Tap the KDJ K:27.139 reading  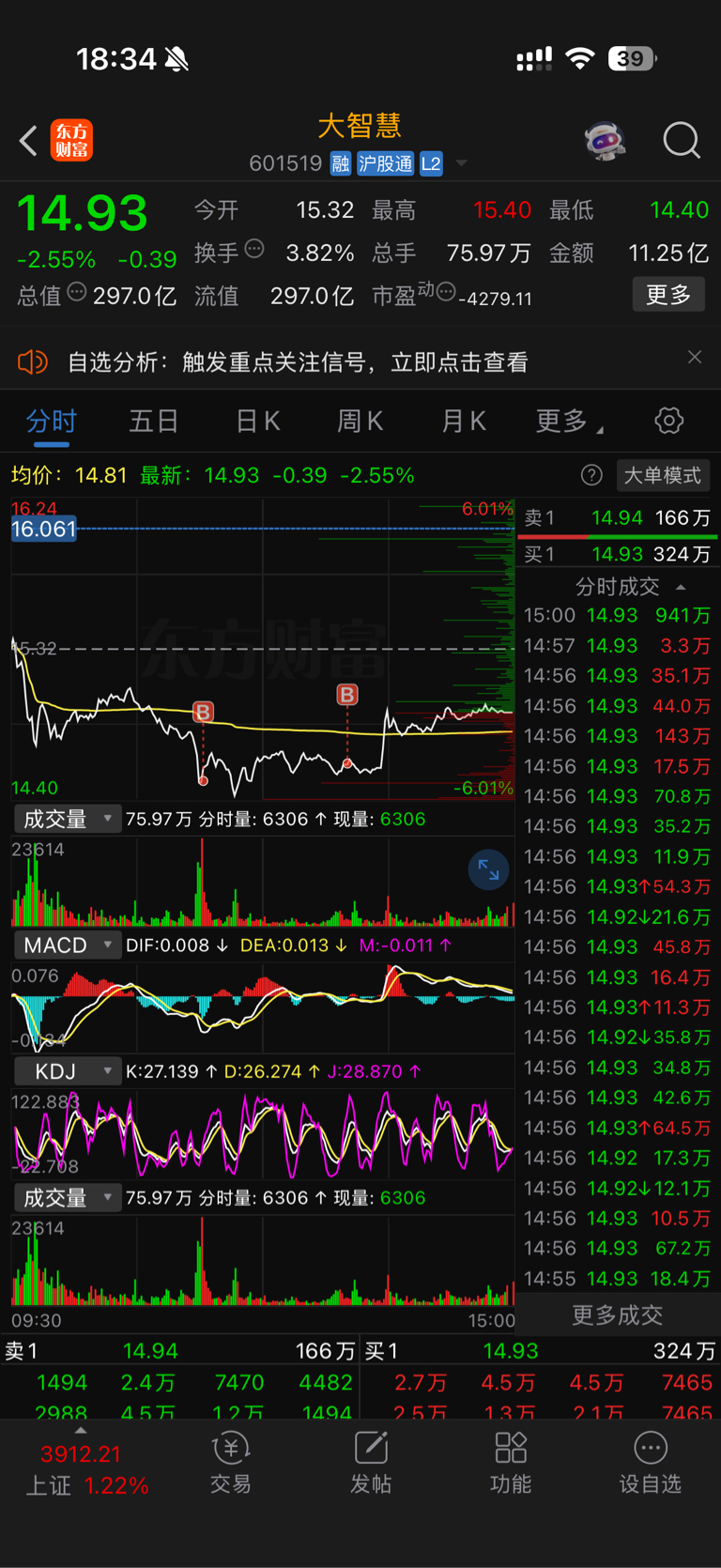pos(172,1071)
